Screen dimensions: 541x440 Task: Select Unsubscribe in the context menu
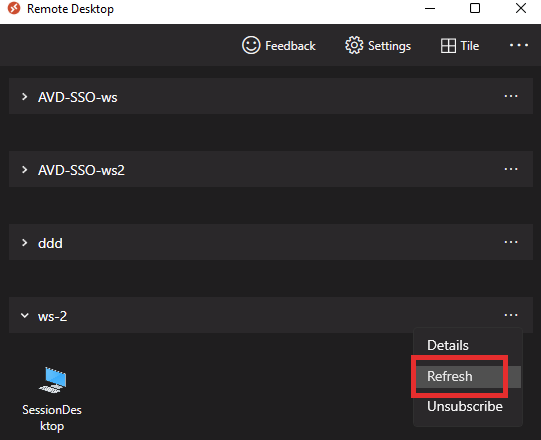click(465, 406)
